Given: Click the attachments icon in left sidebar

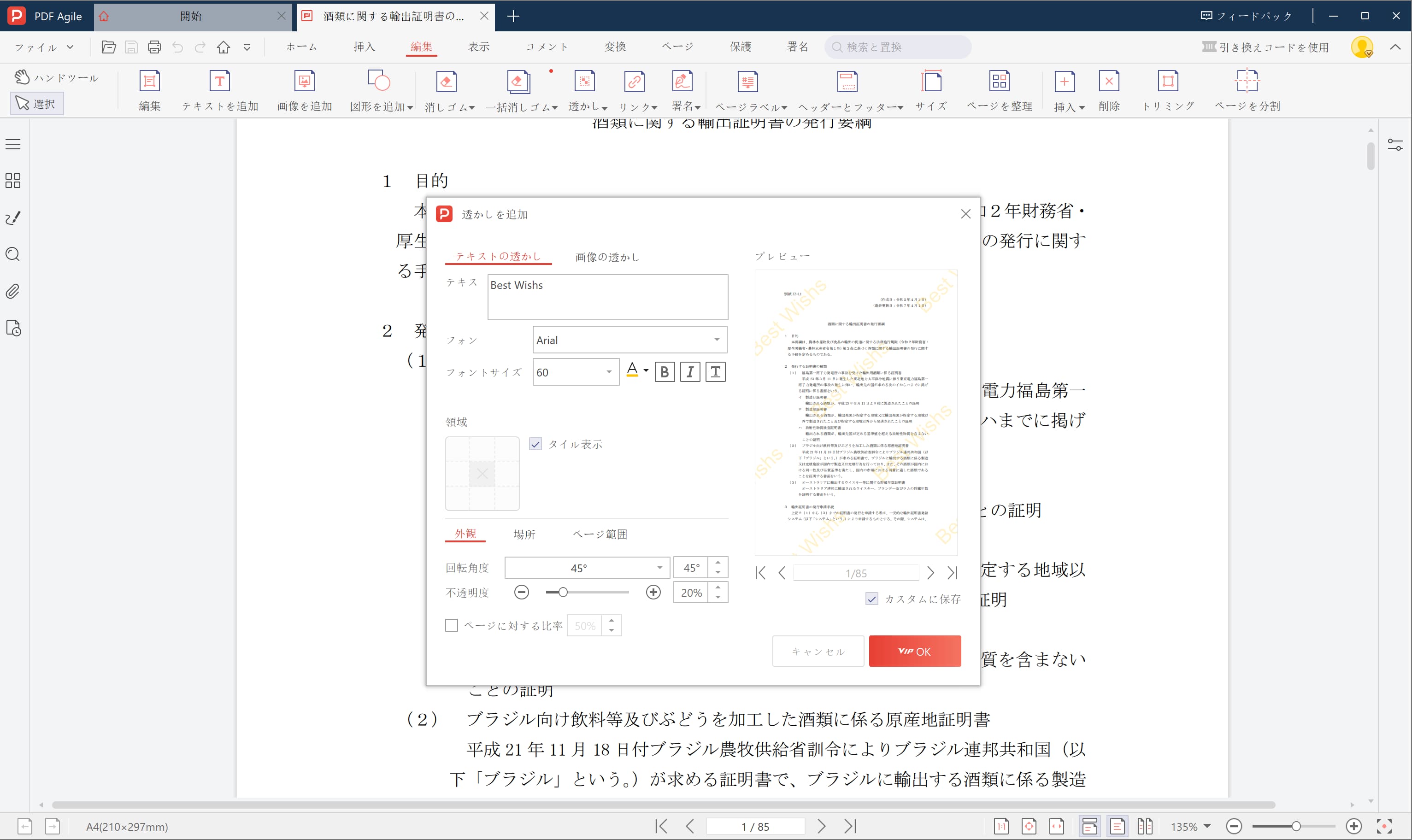Looking at the screenshot, I should (x=12, y=292).
